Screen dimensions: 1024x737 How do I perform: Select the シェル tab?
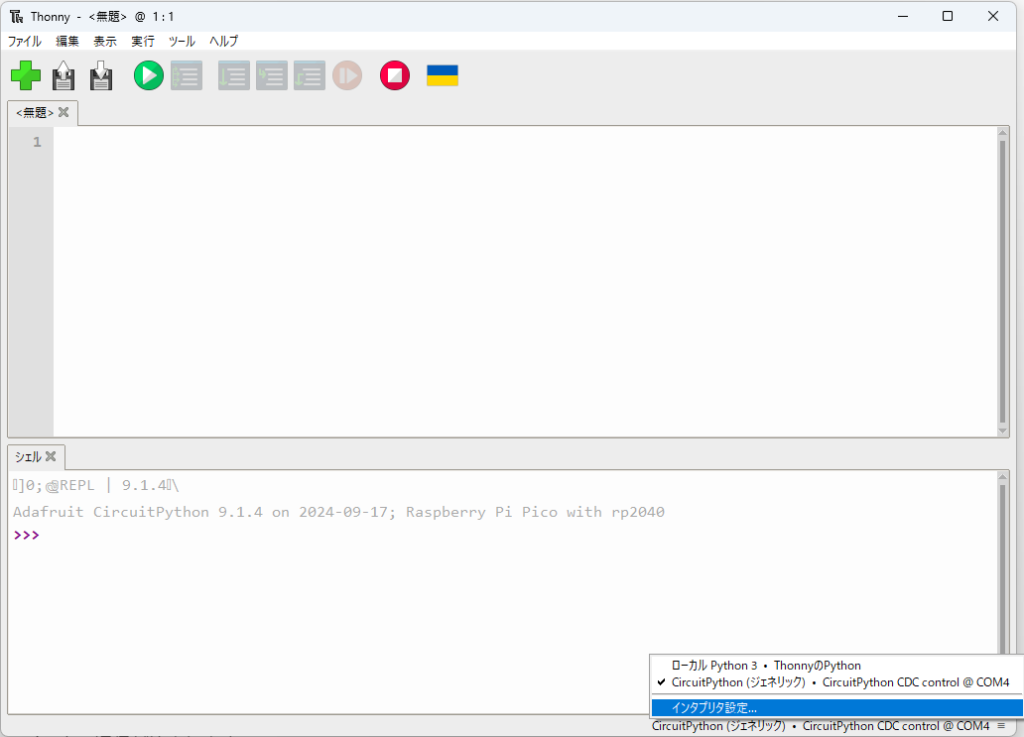[x=28, y=456]
